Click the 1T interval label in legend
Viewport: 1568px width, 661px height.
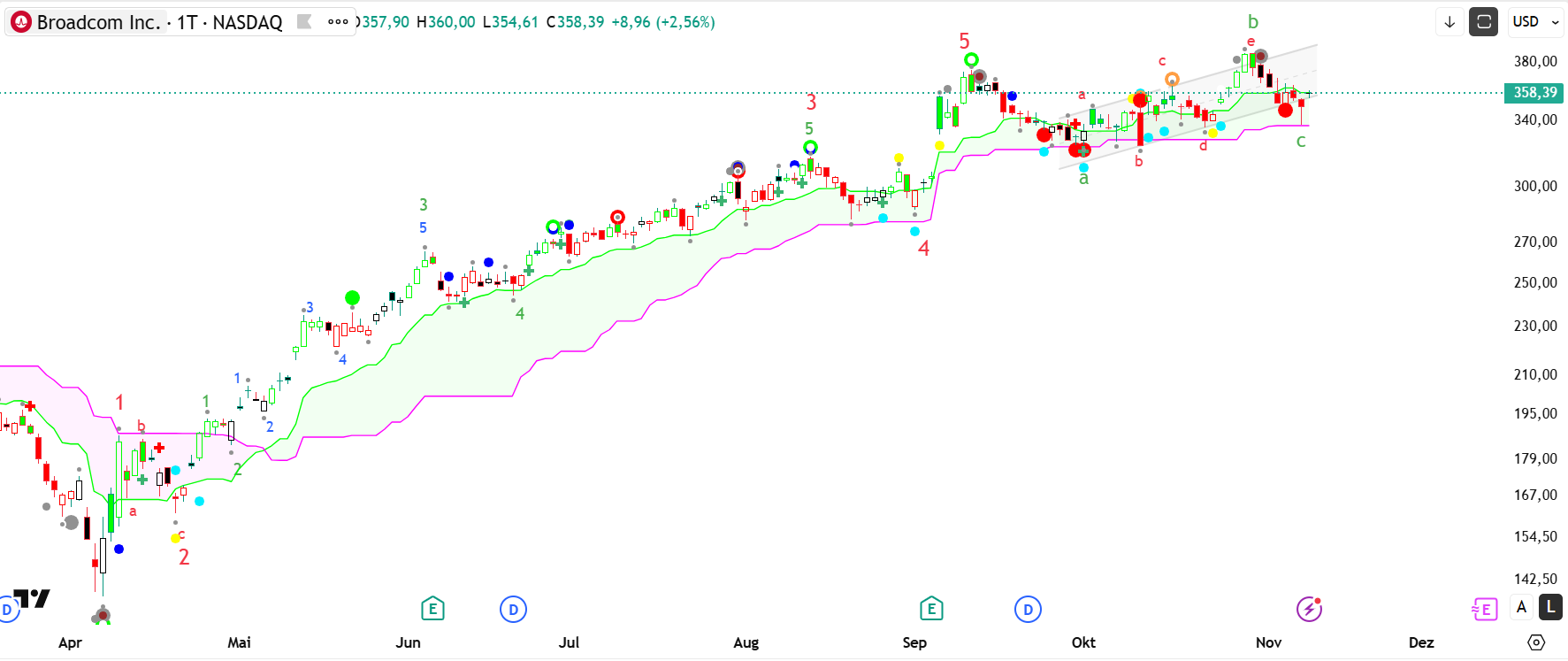pyautogui.click(x=187, y=22)
